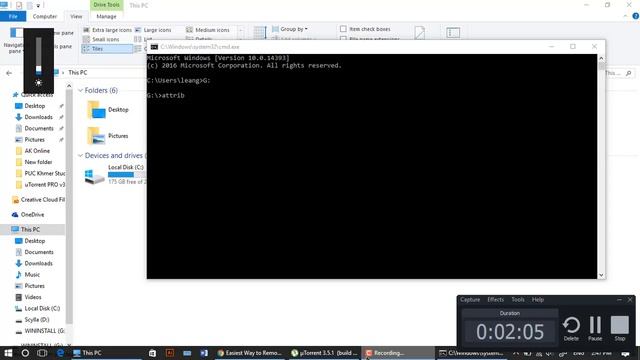The image size is (640, 360).
Task: Switch to Chrome Easiest Way taskbar button
Action: point(250,353)
